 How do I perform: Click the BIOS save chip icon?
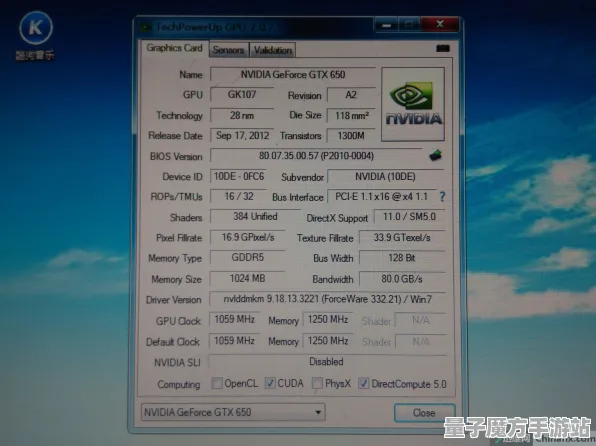click(x=436, y=156)
